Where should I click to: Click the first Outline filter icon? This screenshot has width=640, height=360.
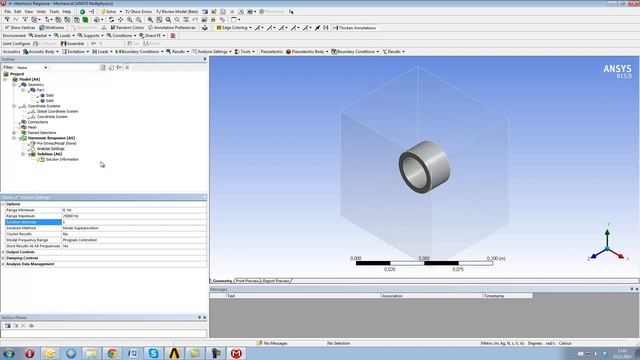103,67
